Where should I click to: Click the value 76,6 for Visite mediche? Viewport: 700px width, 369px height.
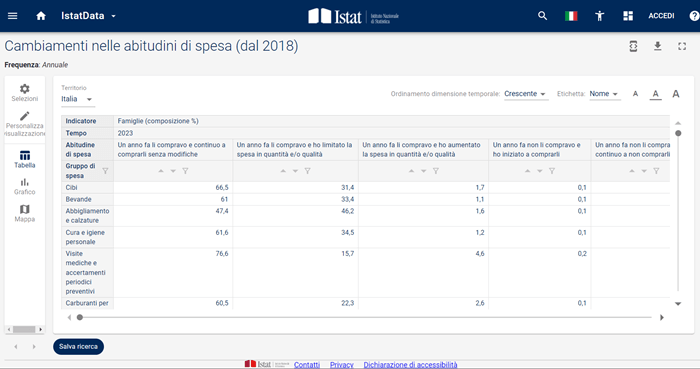pyautogui.click(x=222, y=253)
